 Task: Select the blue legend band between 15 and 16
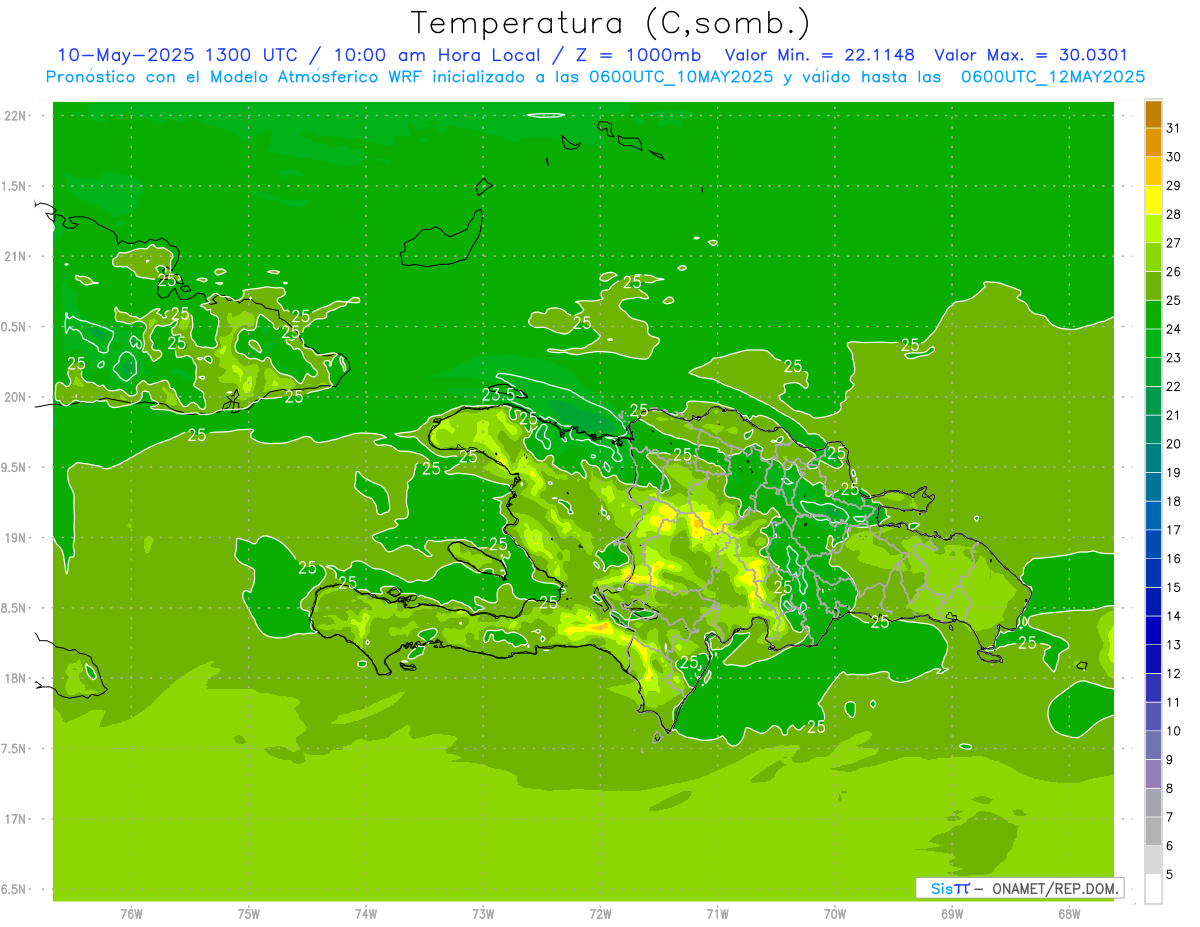pyautogui.click(x=1153, y=573)
